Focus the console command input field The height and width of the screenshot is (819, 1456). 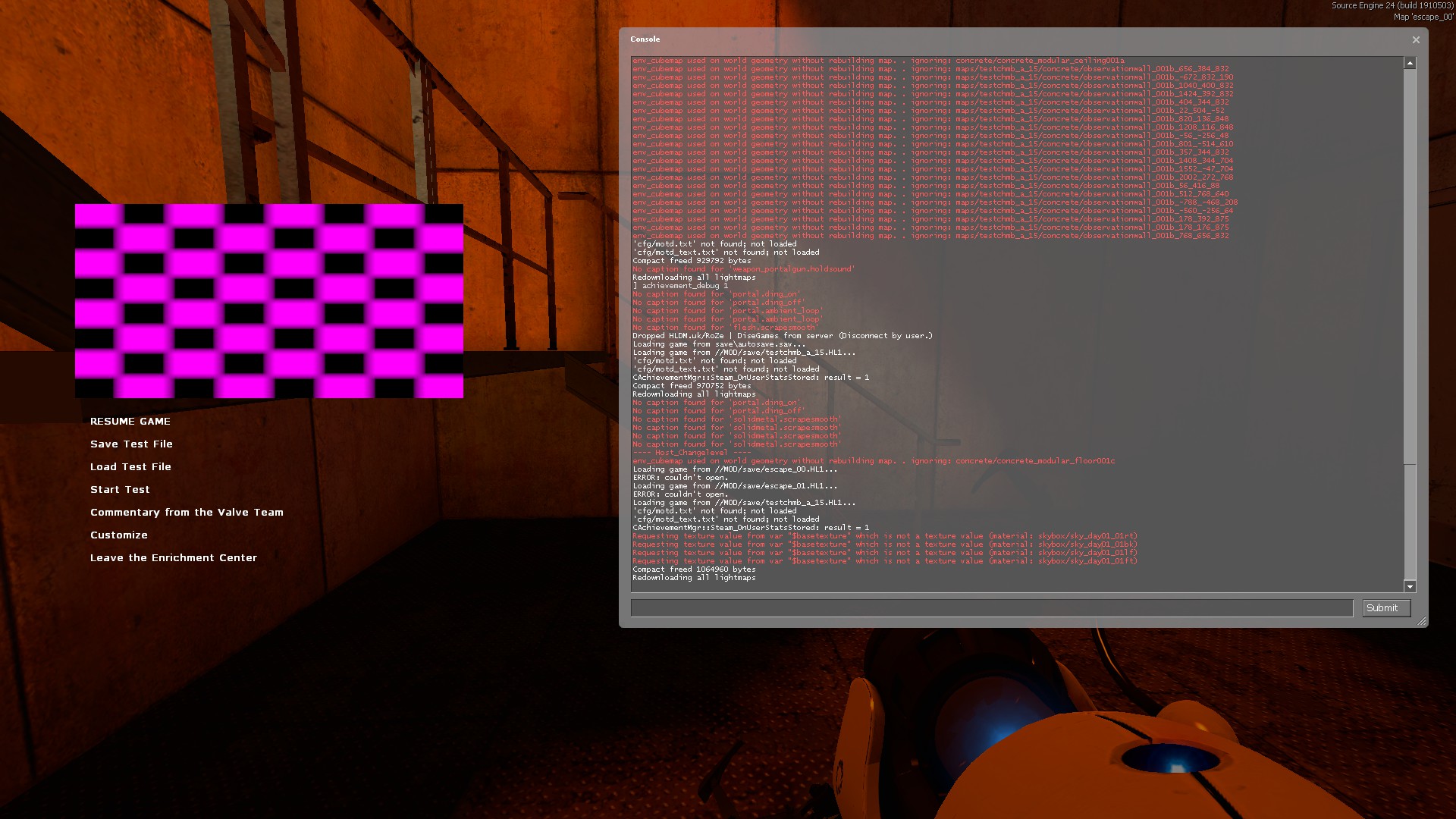tap(992, 607)
